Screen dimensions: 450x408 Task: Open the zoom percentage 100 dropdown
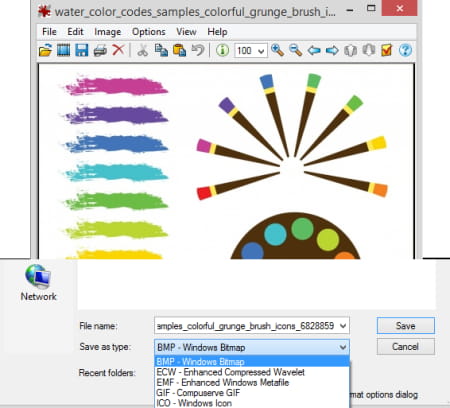tap(261, 51)
